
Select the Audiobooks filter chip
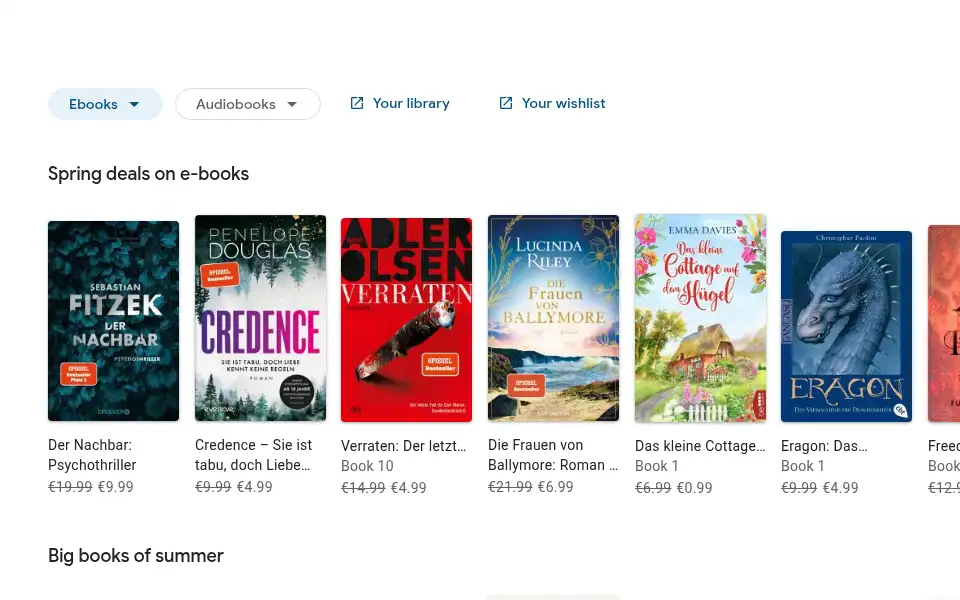(248, 104)
